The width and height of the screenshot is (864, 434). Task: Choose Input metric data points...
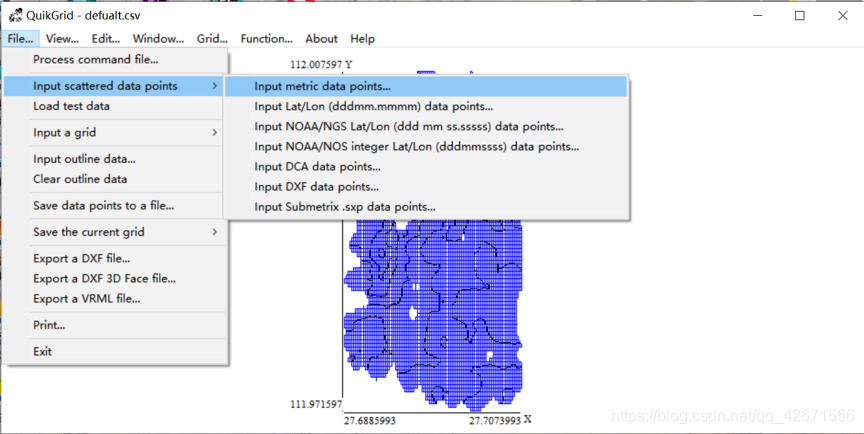(426, 86)
